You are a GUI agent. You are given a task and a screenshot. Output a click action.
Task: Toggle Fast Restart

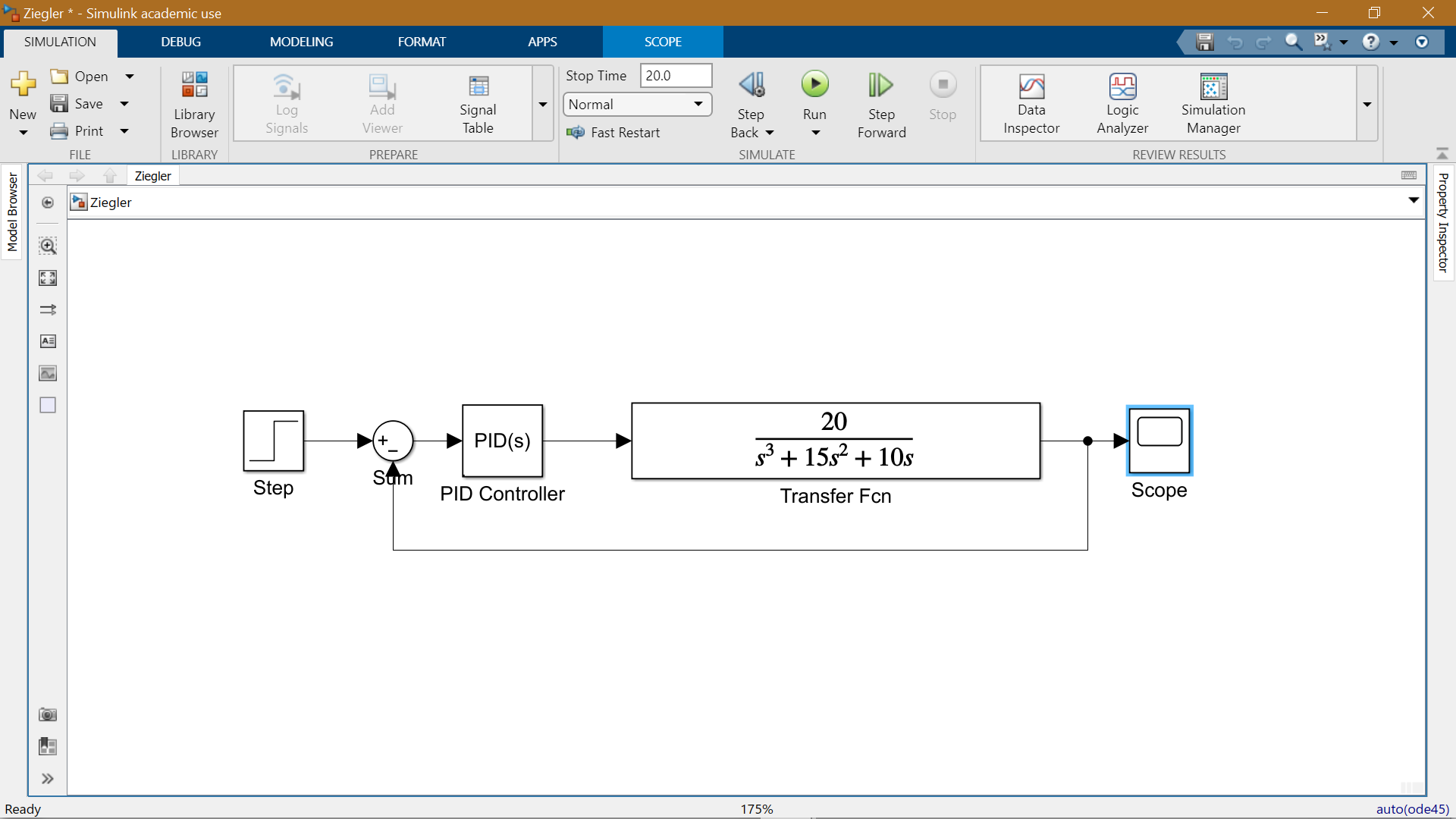point(613,133)
